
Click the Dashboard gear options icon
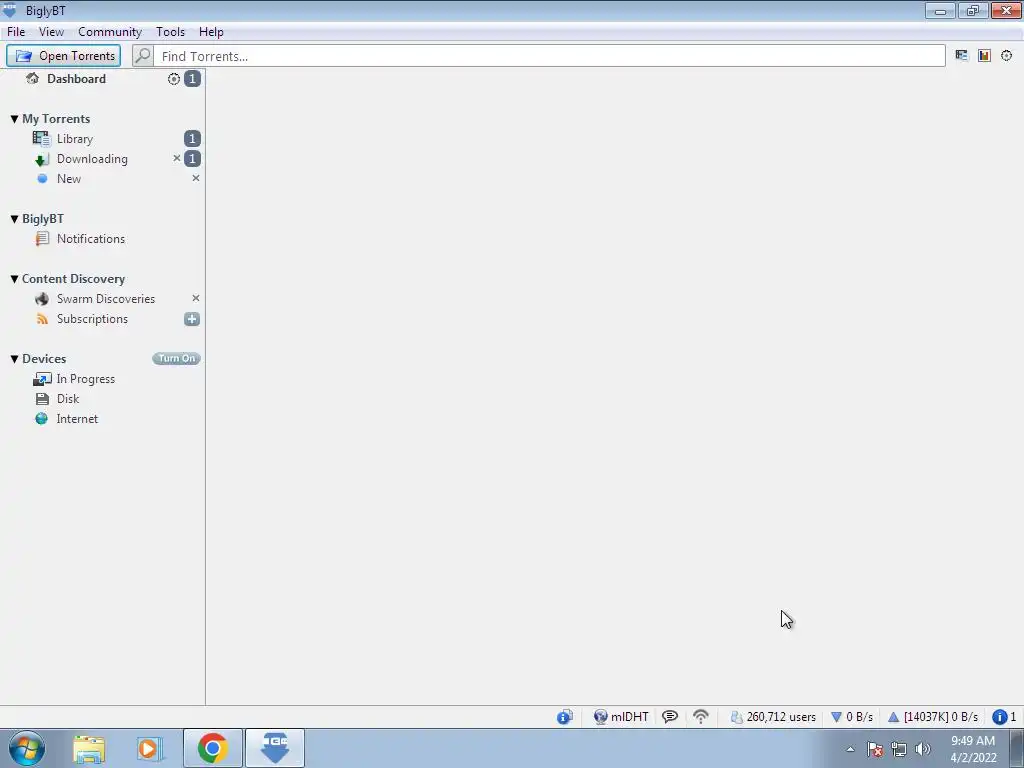click(x=174, y=79)
